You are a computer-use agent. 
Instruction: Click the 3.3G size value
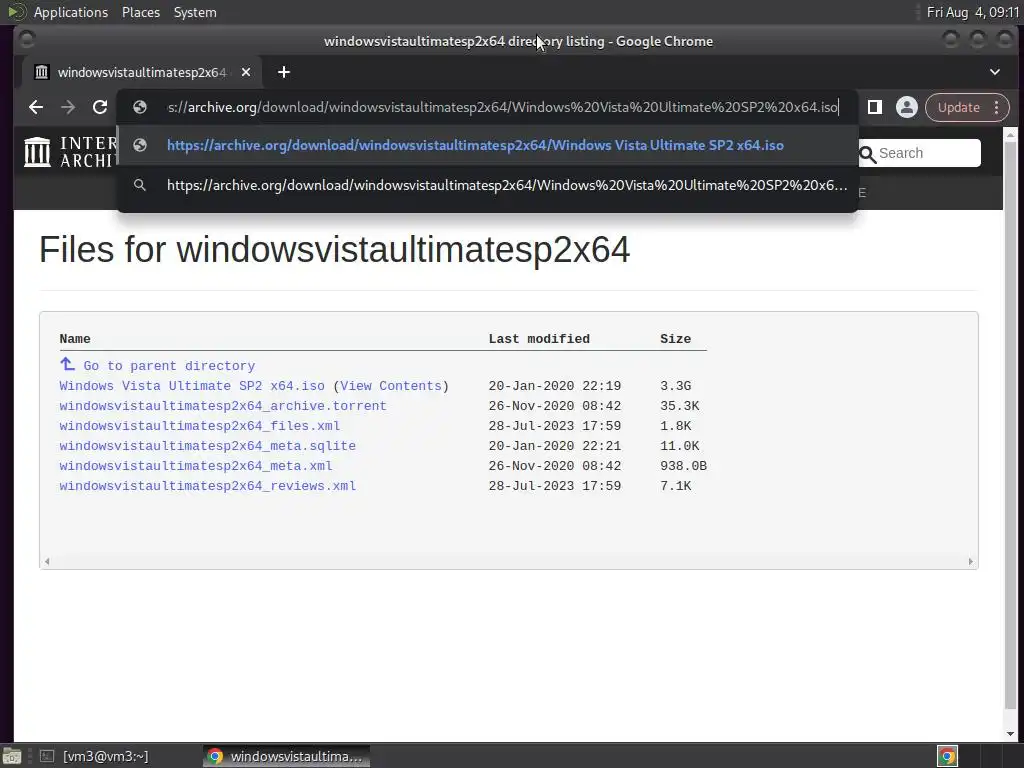click(x=675, y=386)
